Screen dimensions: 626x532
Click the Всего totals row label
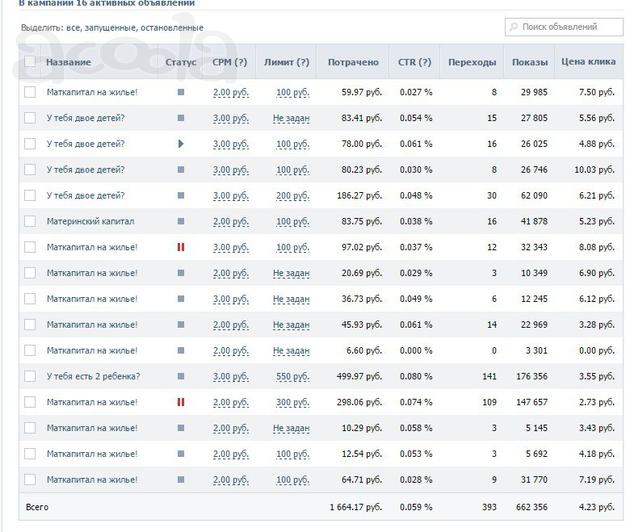[x=37, y=507]
